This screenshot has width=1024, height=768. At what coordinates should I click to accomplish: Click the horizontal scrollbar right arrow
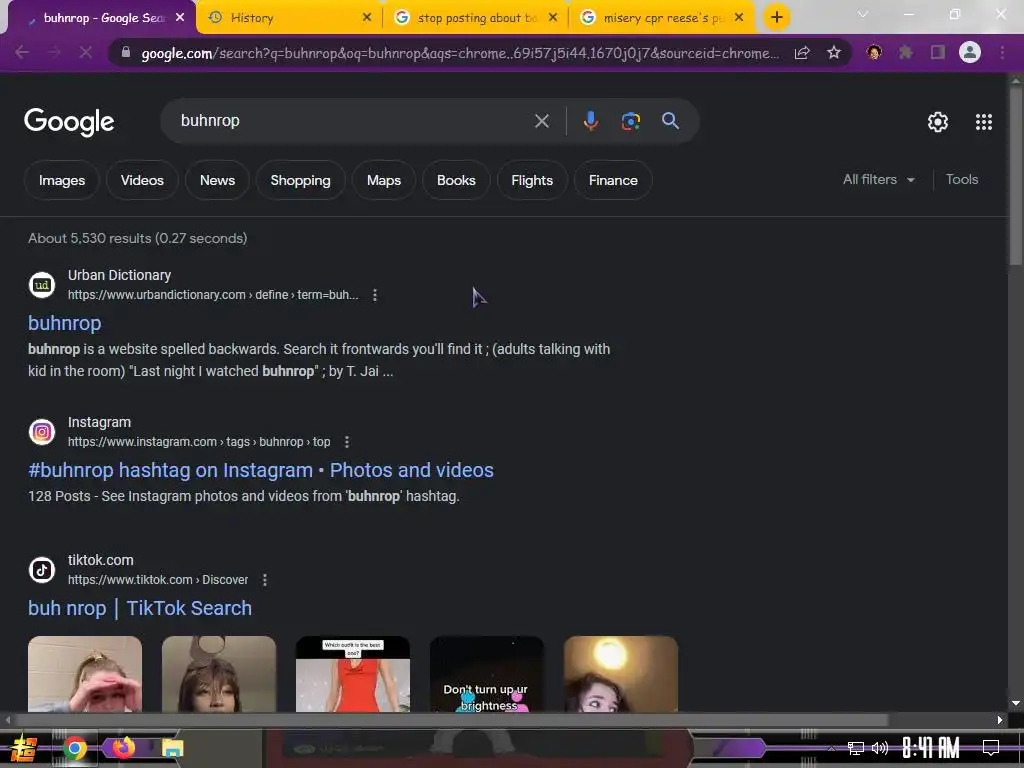pos(1000,720)
